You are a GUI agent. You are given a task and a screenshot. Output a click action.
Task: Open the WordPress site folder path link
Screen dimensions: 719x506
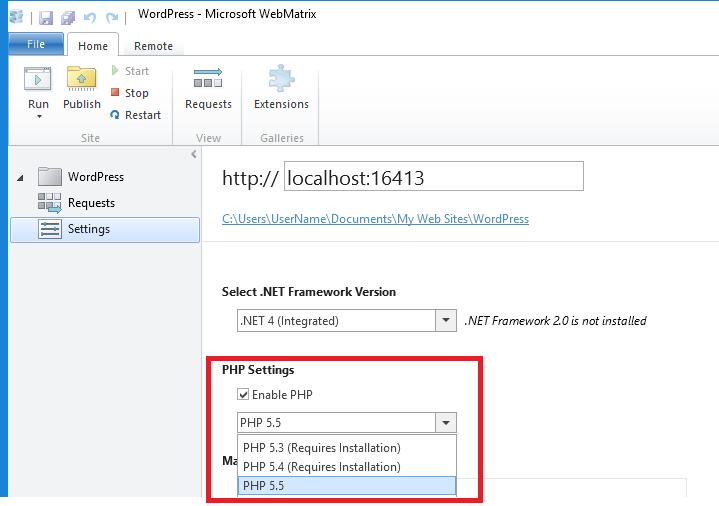coord(375,219)
